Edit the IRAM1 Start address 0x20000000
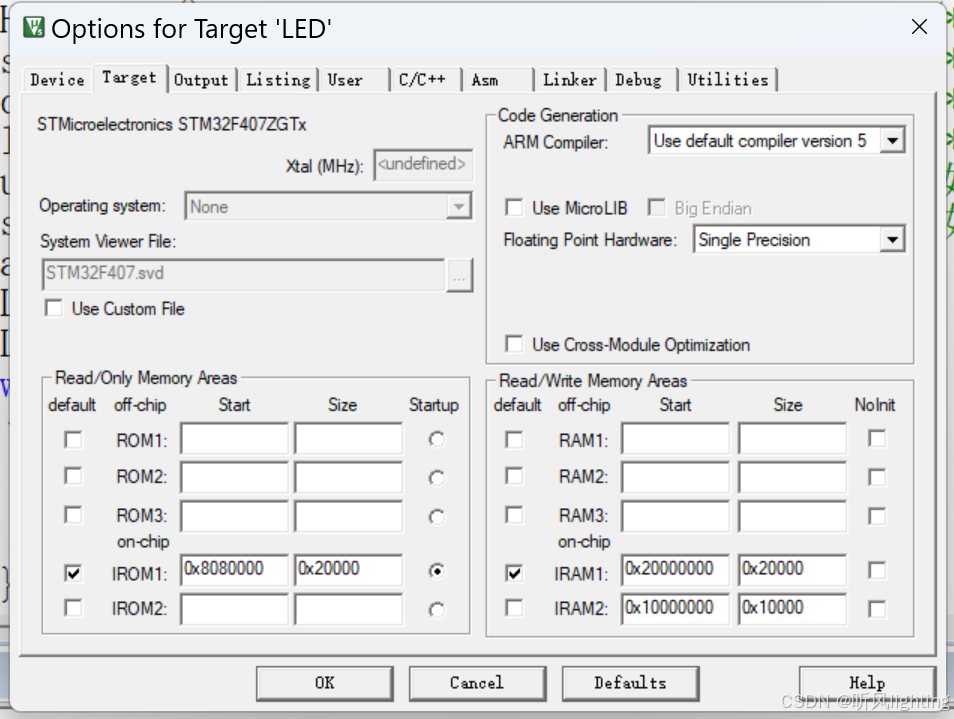This screenshot has height=719, width=954. 675,570
